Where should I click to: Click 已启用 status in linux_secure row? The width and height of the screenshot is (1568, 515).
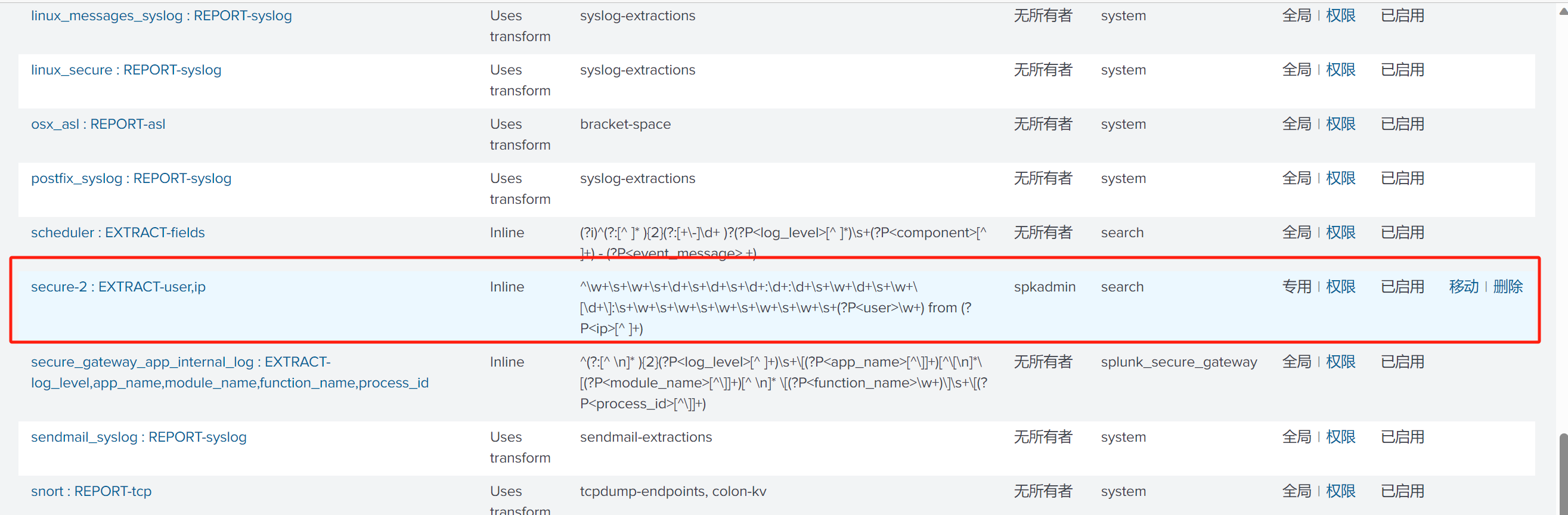click(x=1402, y=70)
